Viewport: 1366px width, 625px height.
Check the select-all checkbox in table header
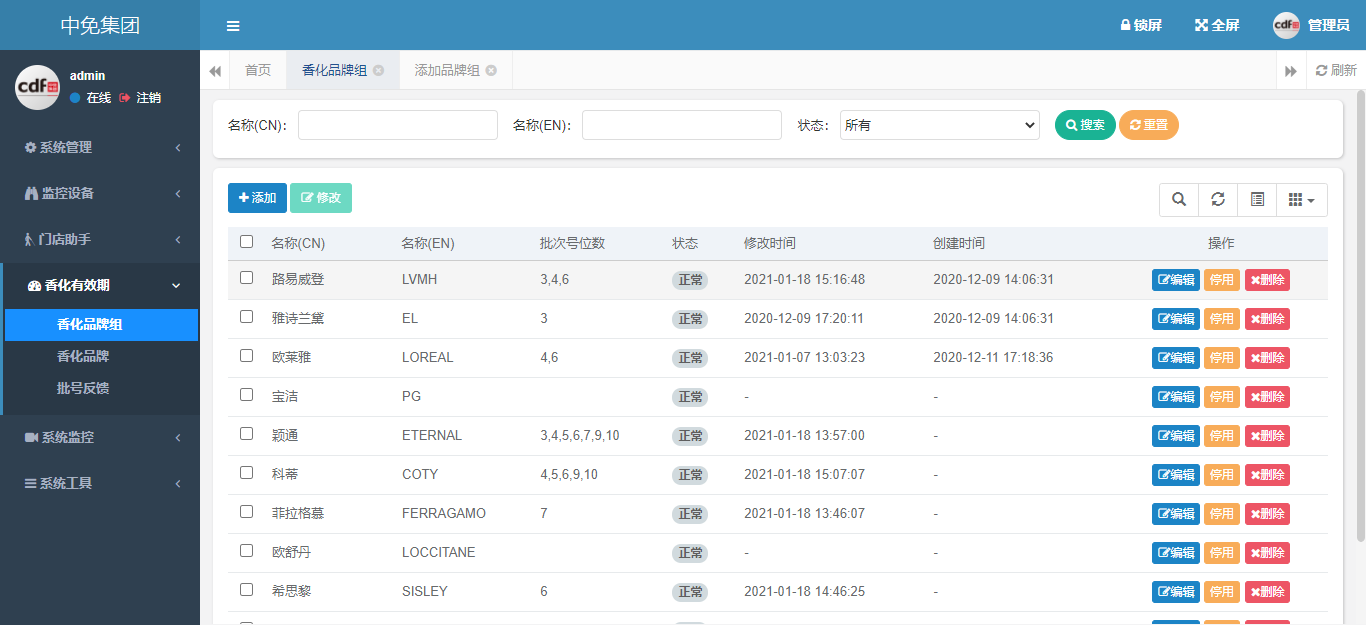[x=247, y=242]
